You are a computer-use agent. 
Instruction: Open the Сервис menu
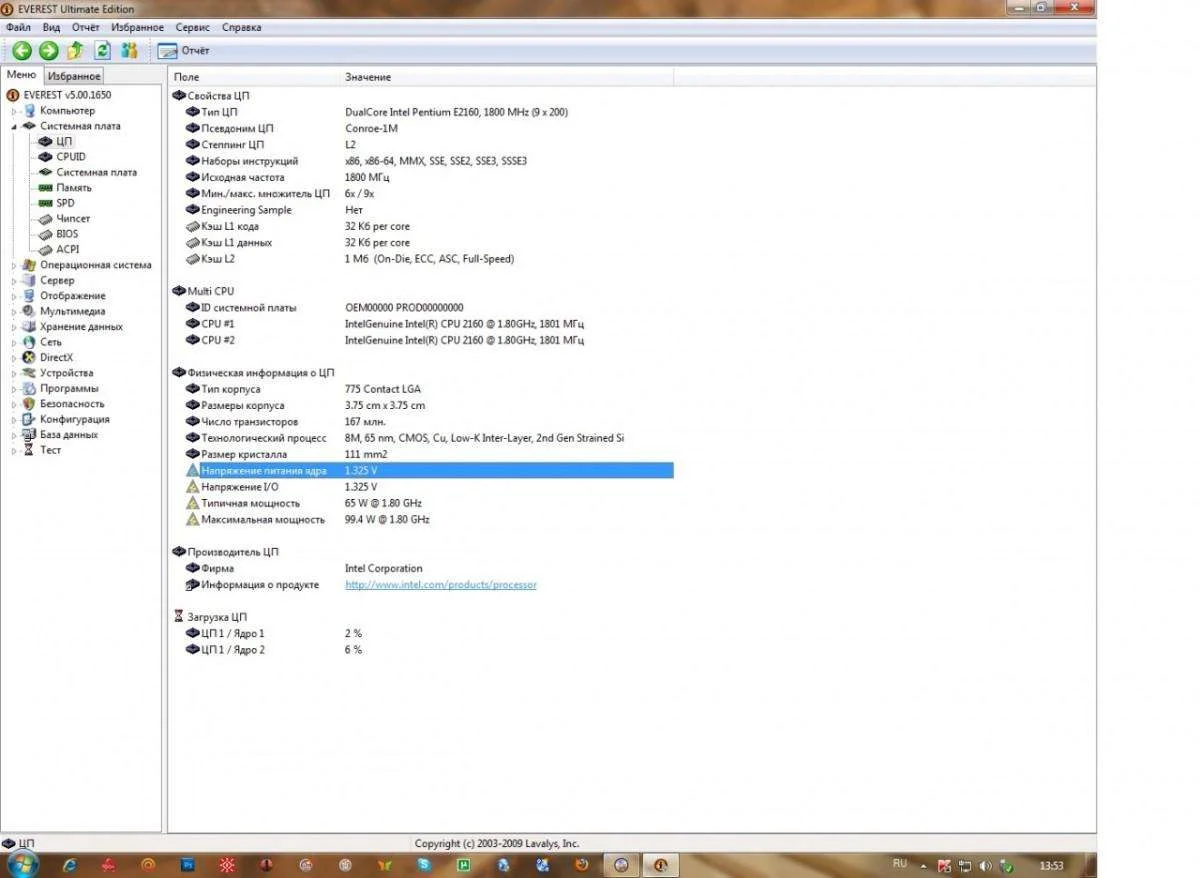pyautogui.click(x=193, y=27)
